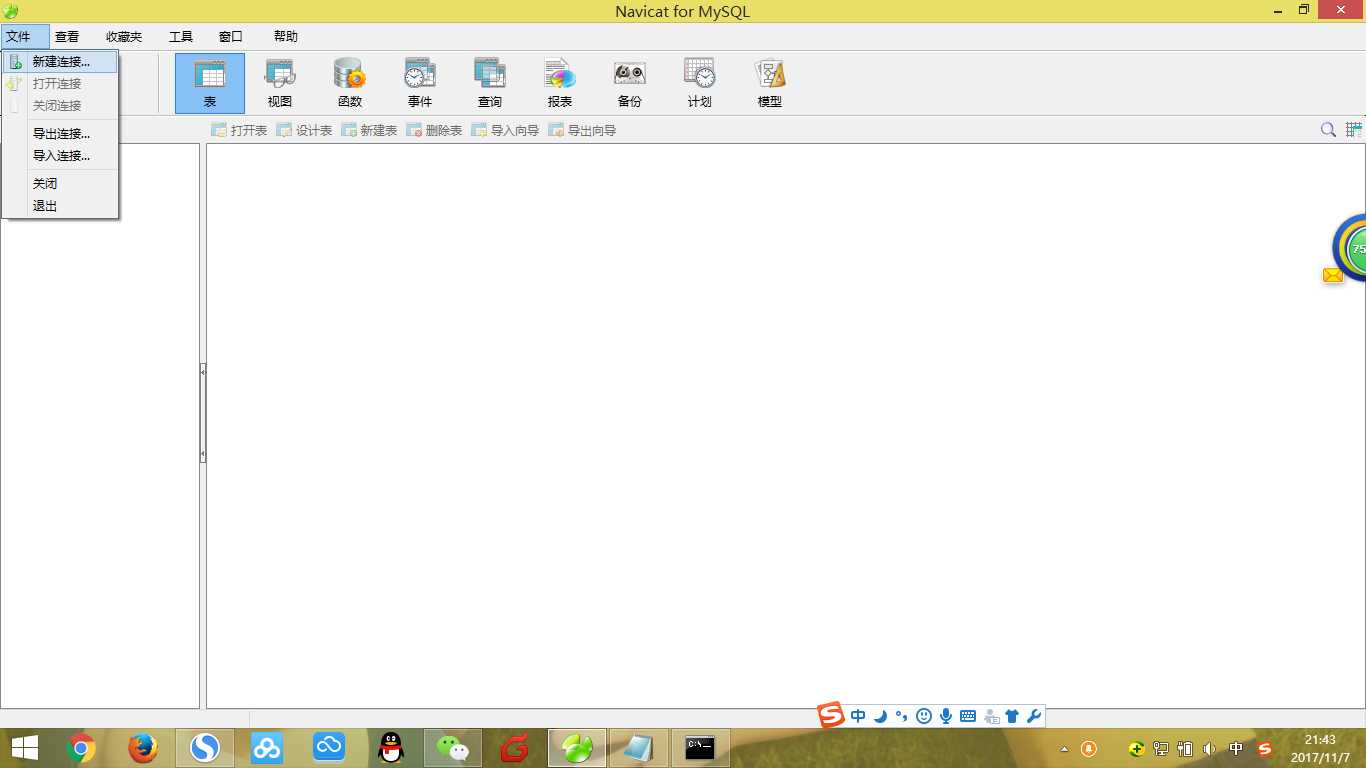1366x768 pixels.
Task: Switch to Navicat taskbar button
Action: [x=577, y=747]
